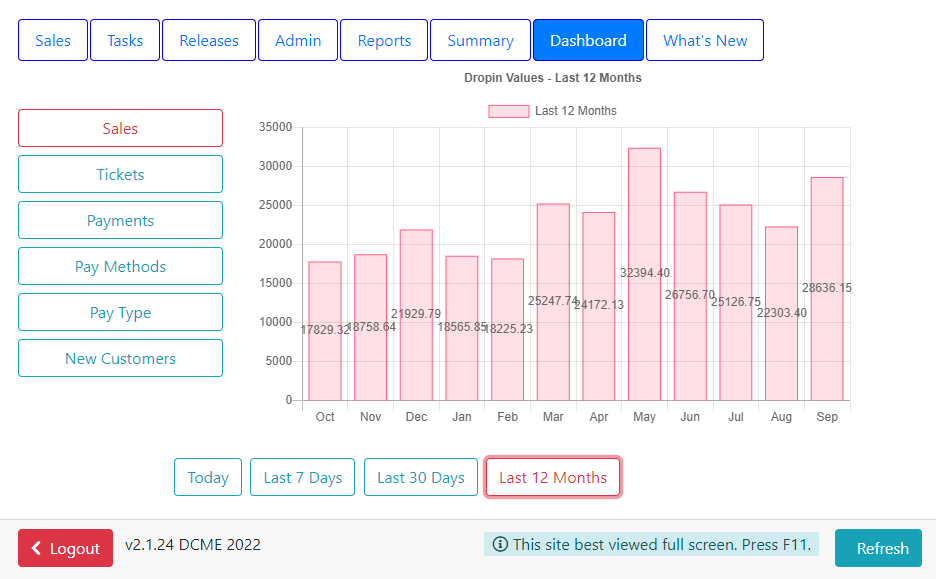
Task: Click the 22303.40 value label
Action: click(781, 313)
